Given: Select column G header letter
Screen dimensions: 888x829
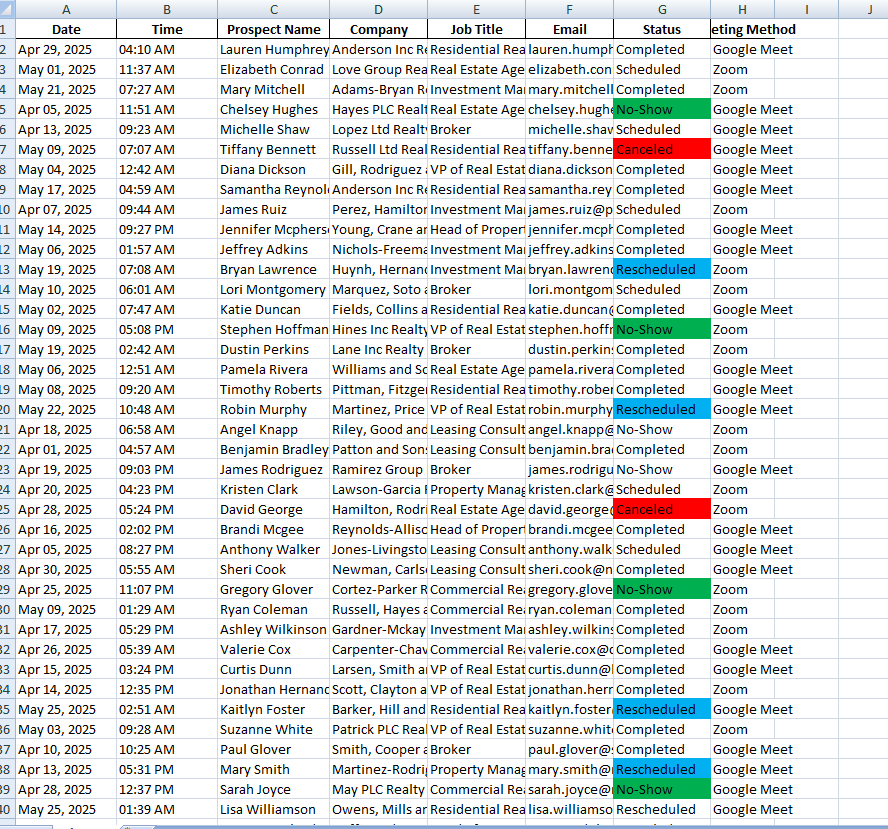Looking at the screenshot, I should point(662,9).
